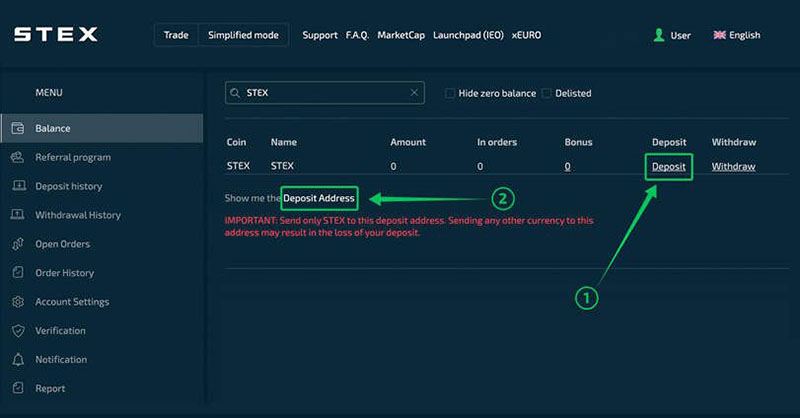The width and height of the screenshot is (800, 418).
Task: Click the Balance wallet icon in sidebar
Action: click(18, 128)
